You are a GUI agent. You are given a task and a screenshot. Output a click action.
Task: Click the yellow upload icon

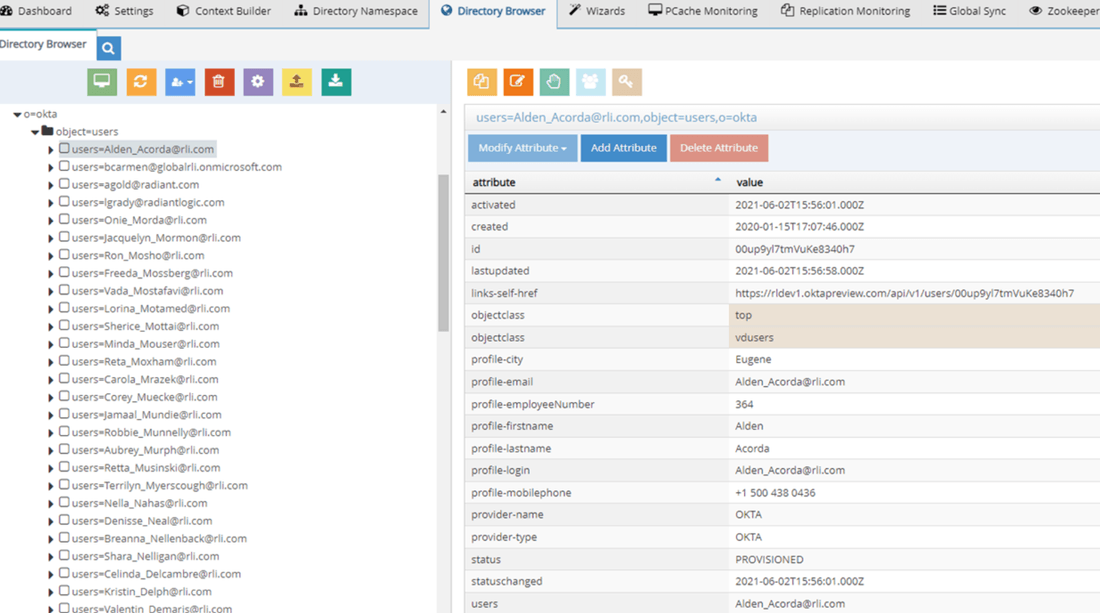tap(297, 82)
